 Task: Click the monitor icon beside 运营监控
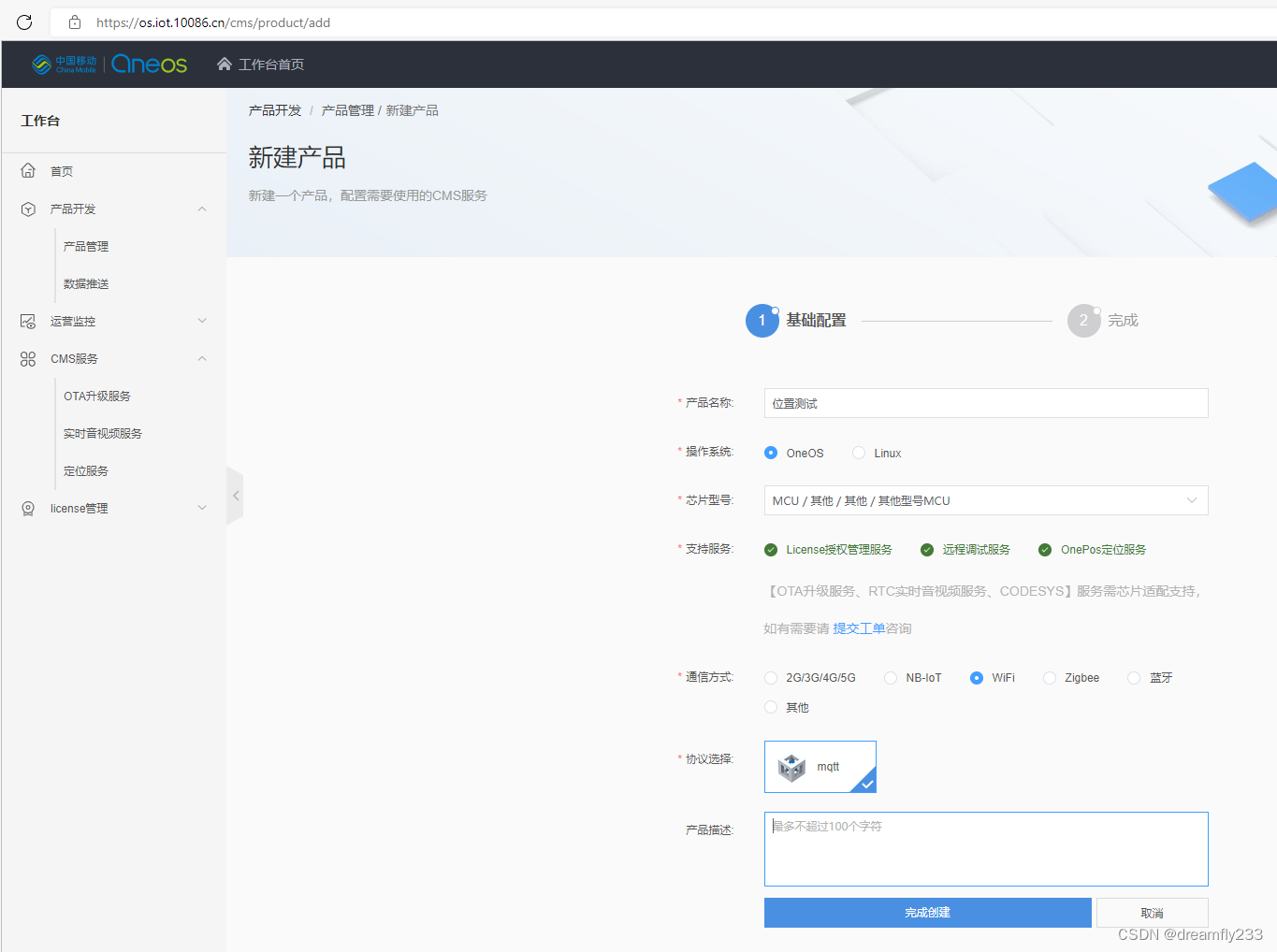tap(28, 321)
